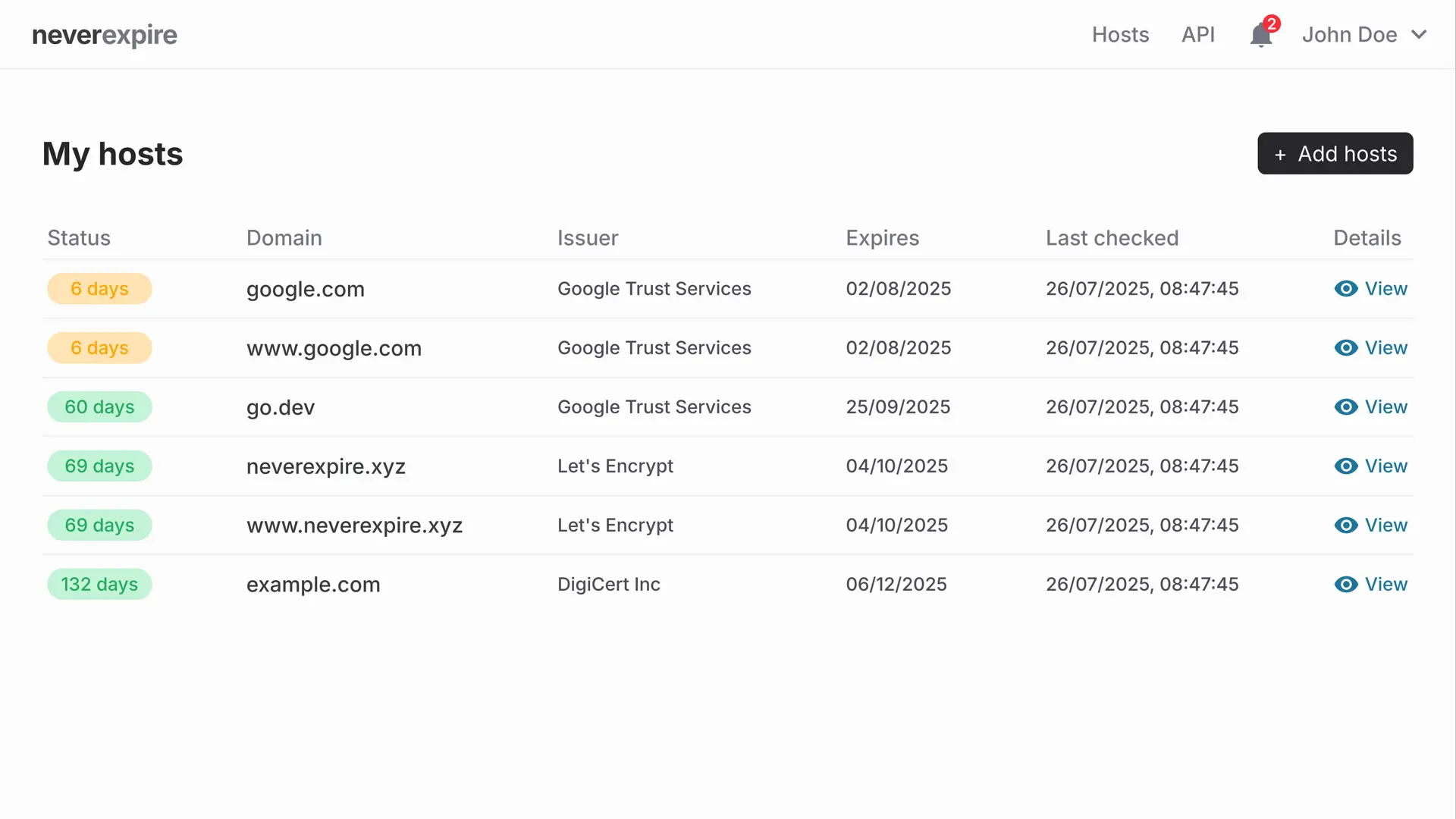Screen dimensions: 1456x819
Task: Open the notifications bell icon
Action: tap(1260, 35)
